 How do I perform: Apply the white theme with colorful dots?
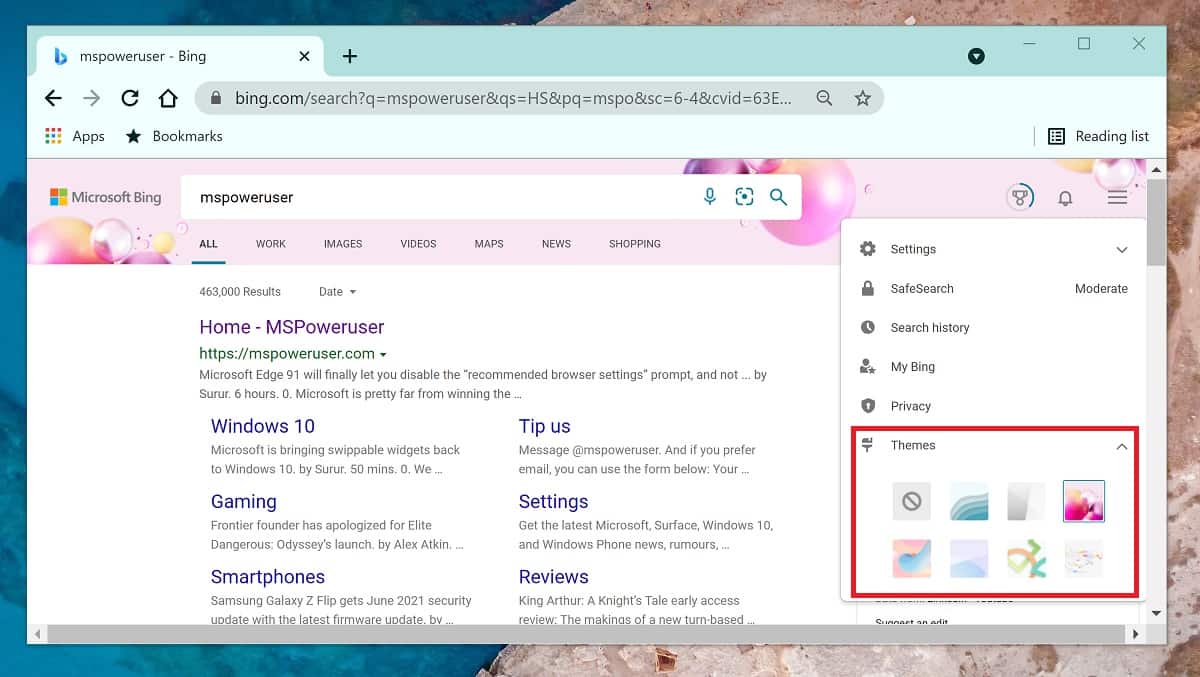coord(1084,559)
